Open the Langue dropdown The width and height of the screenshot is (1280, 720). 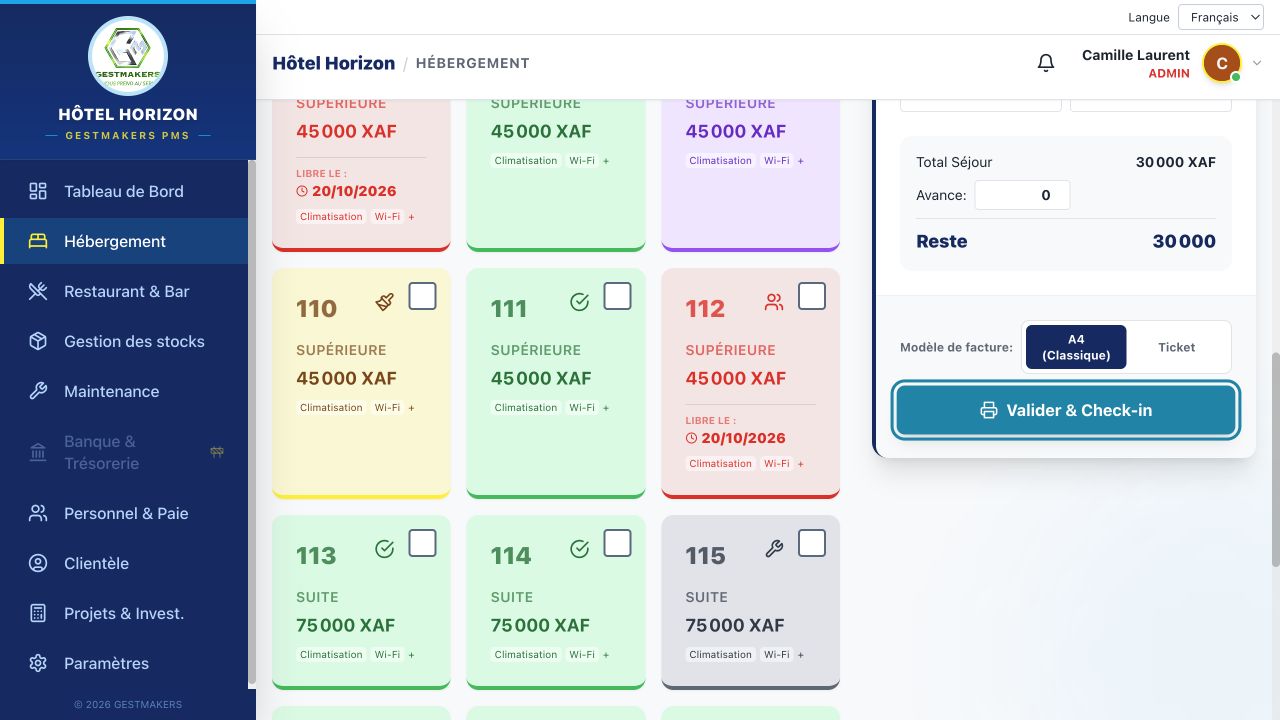pyautogui.click(x=1223, y=17)
